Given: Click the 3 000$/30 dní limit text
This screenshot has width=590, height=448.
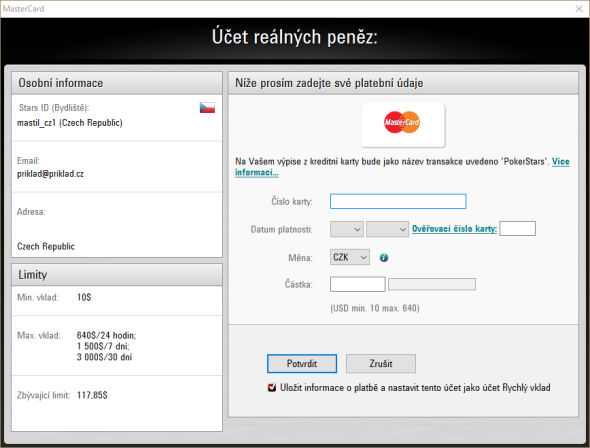Looking at the screenshot, I should coord(104,357).
